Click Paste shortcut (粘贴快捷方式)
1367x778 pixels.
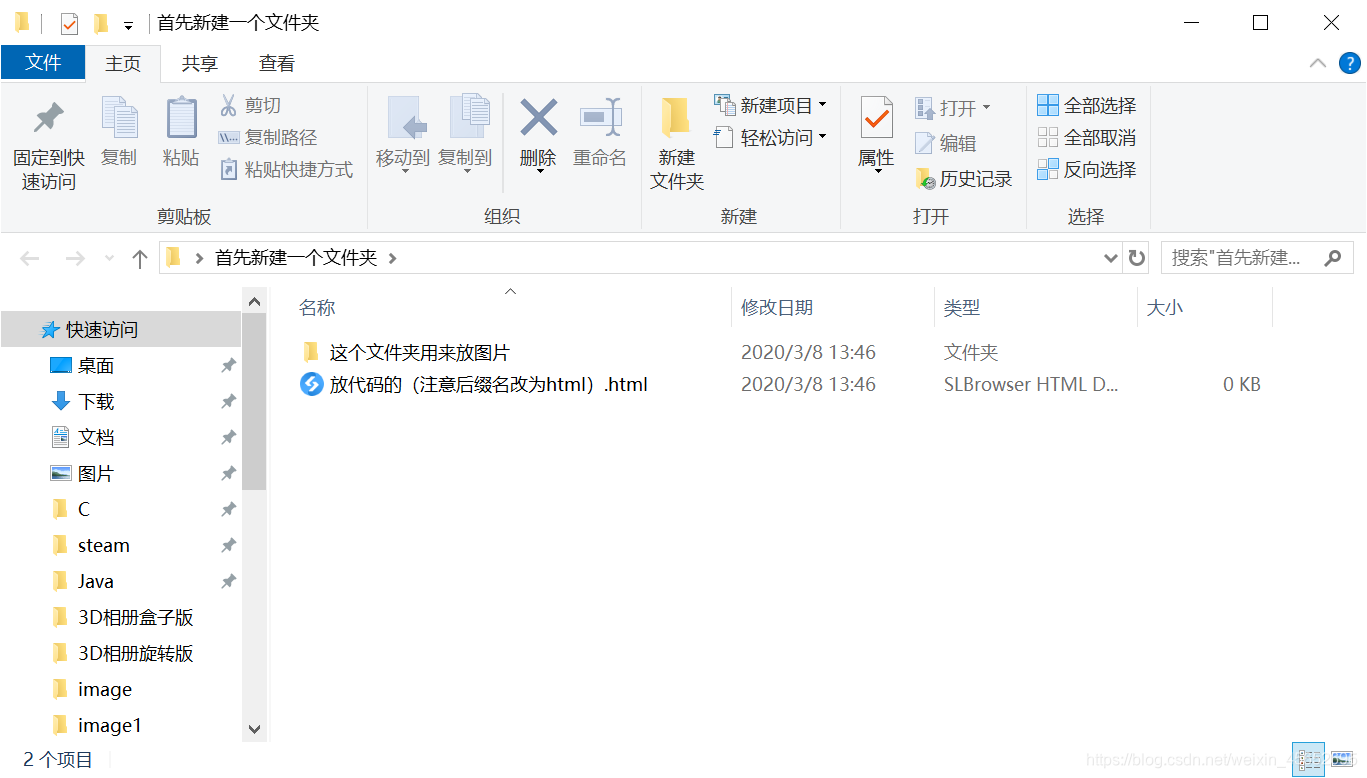(286, 169)
